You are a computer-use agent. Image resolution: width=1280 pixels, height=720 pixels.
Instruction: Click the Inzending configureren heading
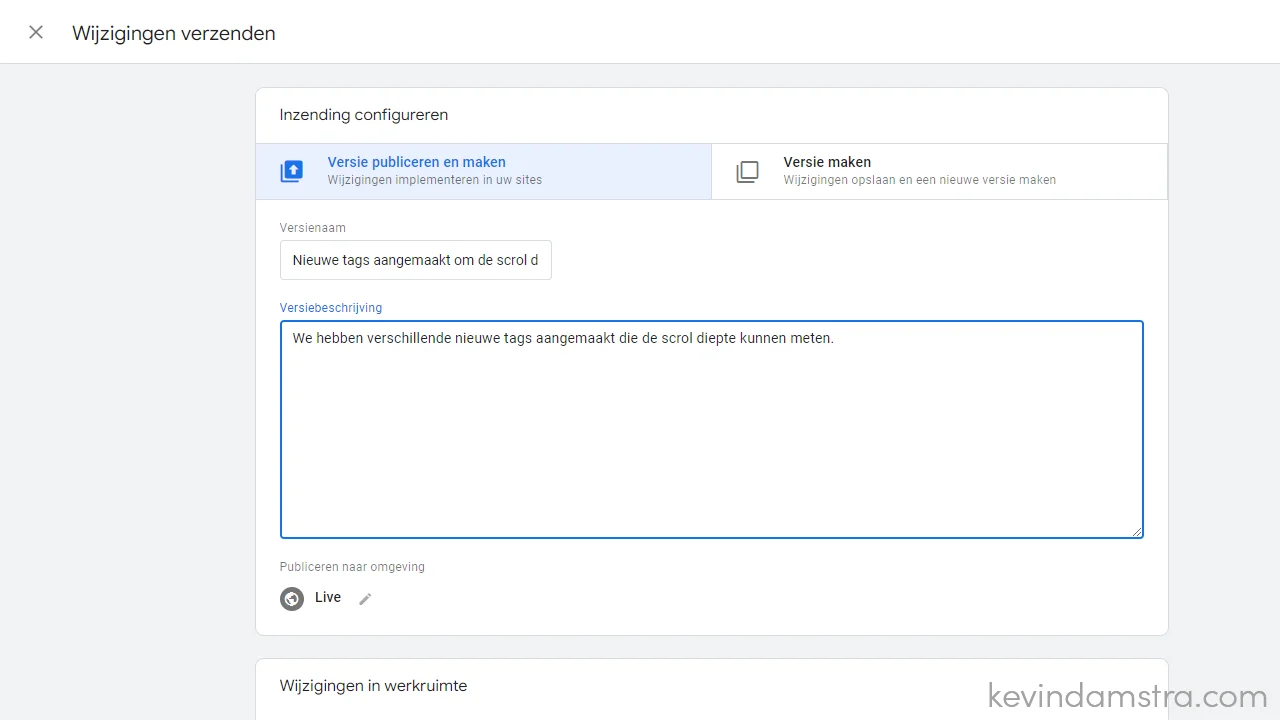[x=364, y=115]
